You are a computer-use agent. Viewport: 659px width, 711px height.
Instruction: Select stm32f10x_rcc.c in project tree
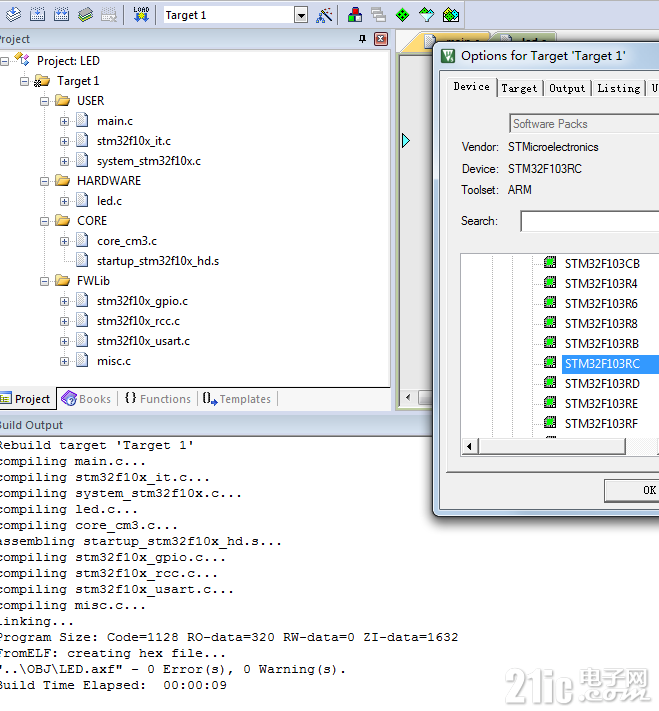point(138,321)
